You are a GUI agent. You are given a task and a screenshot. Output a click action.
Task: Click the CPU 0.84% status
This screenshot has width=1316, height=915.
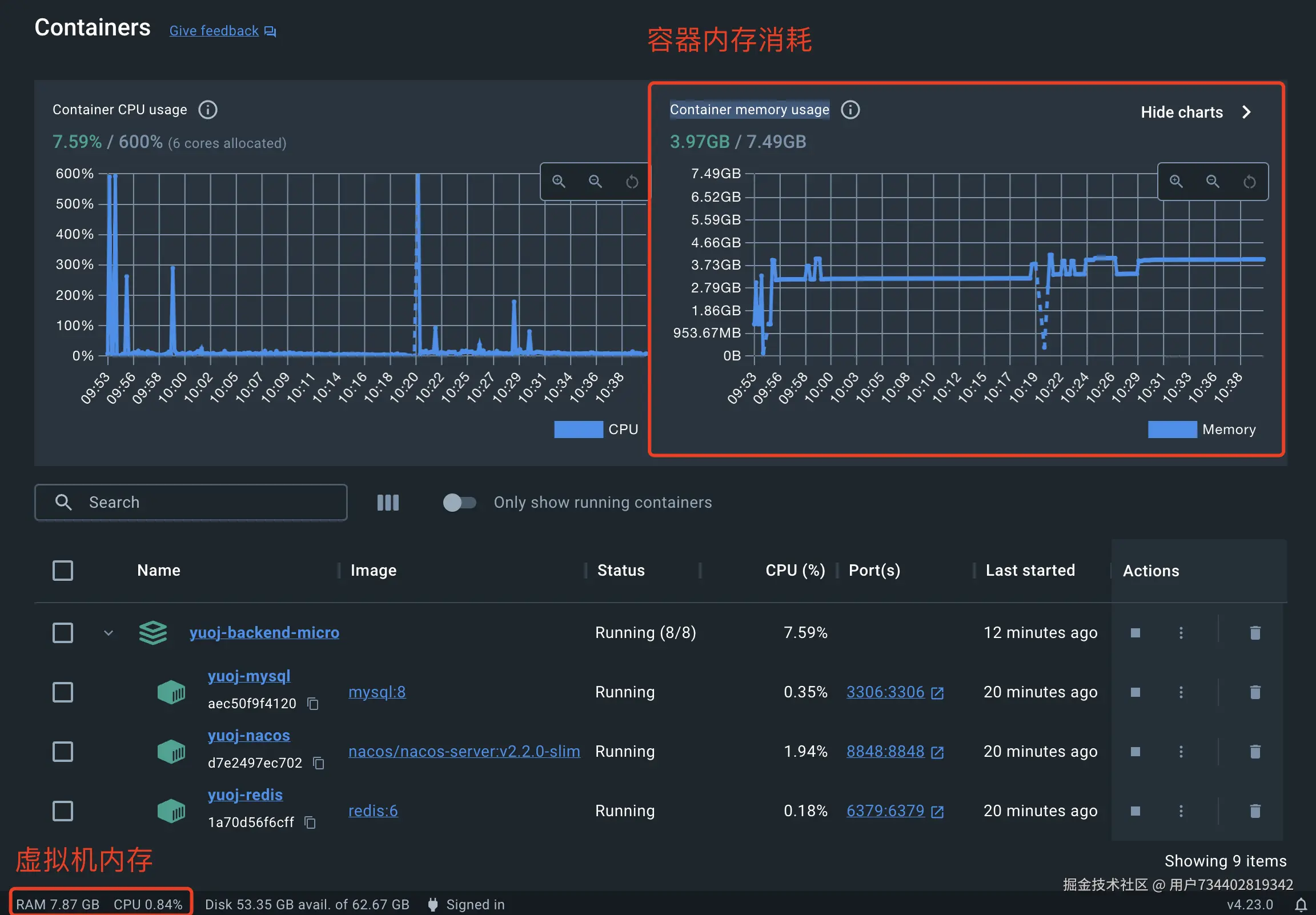pyautogui.click(x=148, y=905)
